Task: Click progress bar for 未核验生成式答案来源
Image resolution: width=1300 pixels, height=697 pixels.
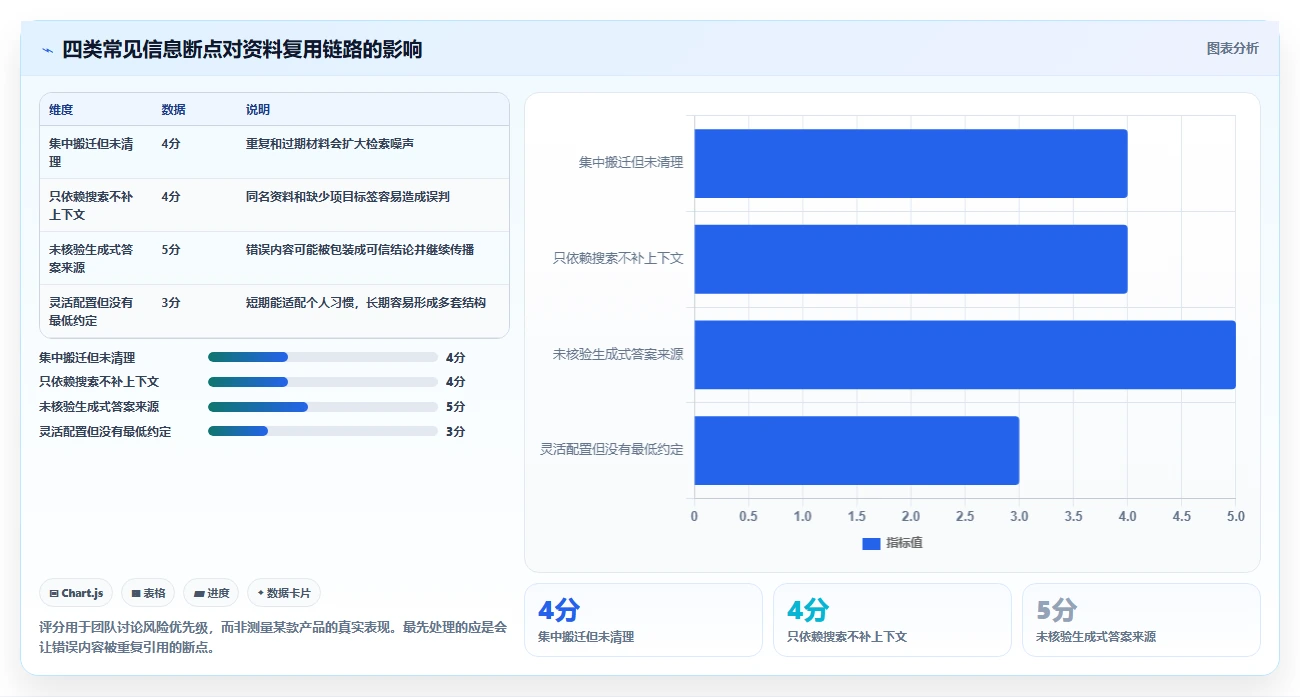Action: [x=322, y=407]
